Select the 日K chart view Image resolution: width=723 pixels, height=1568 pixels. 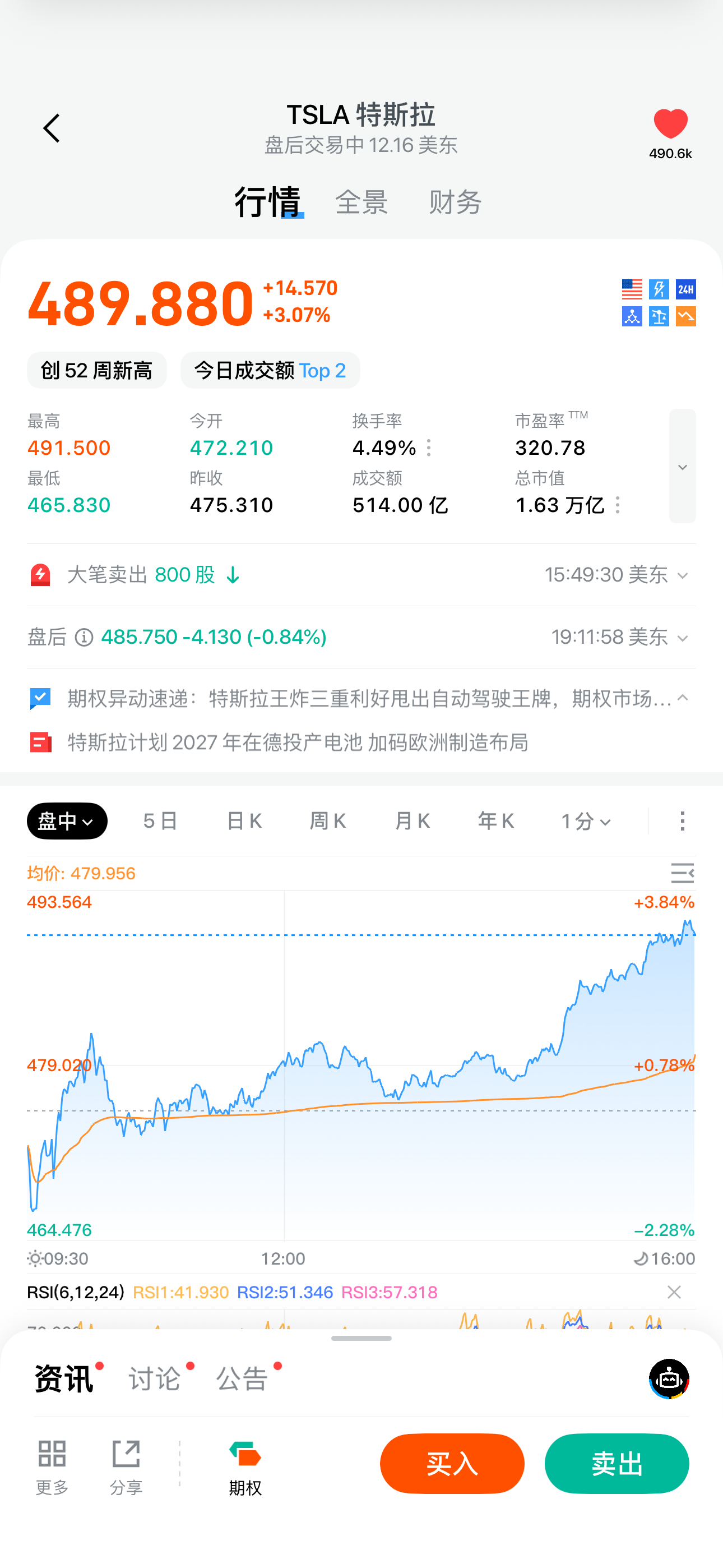244,821
